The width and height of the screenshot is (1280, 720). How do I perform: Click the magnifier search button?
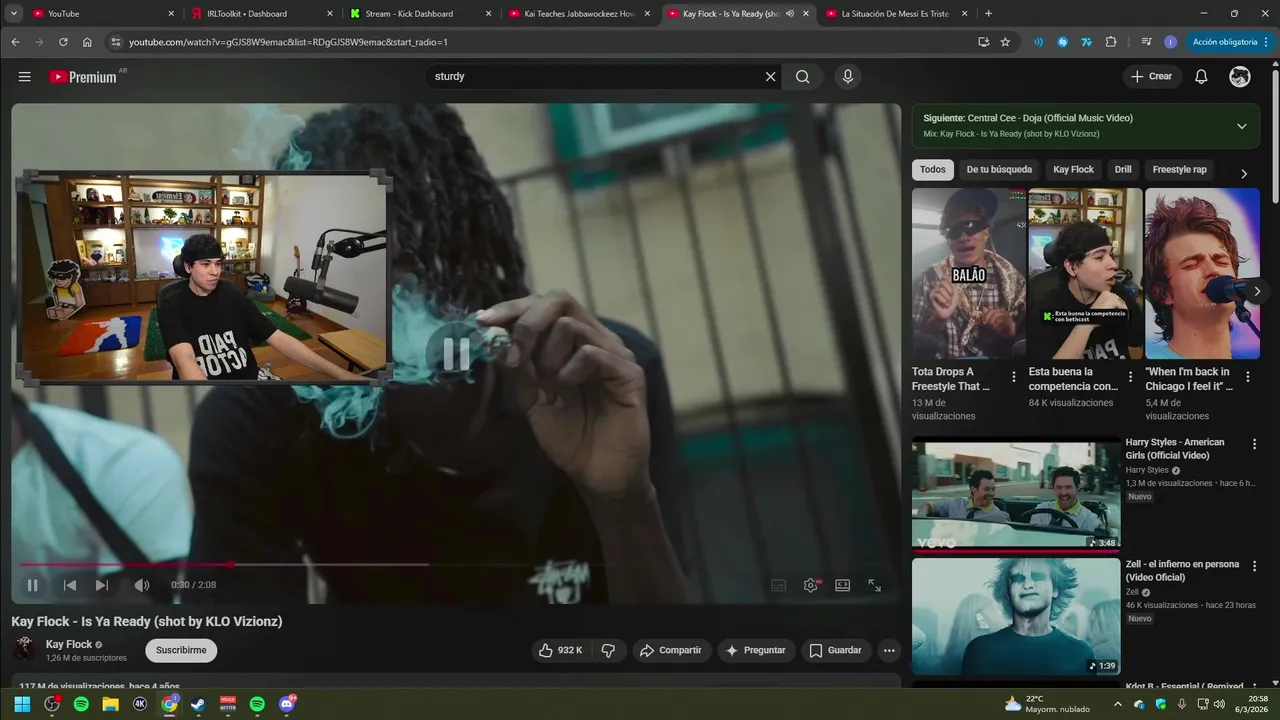pos(803,77)
